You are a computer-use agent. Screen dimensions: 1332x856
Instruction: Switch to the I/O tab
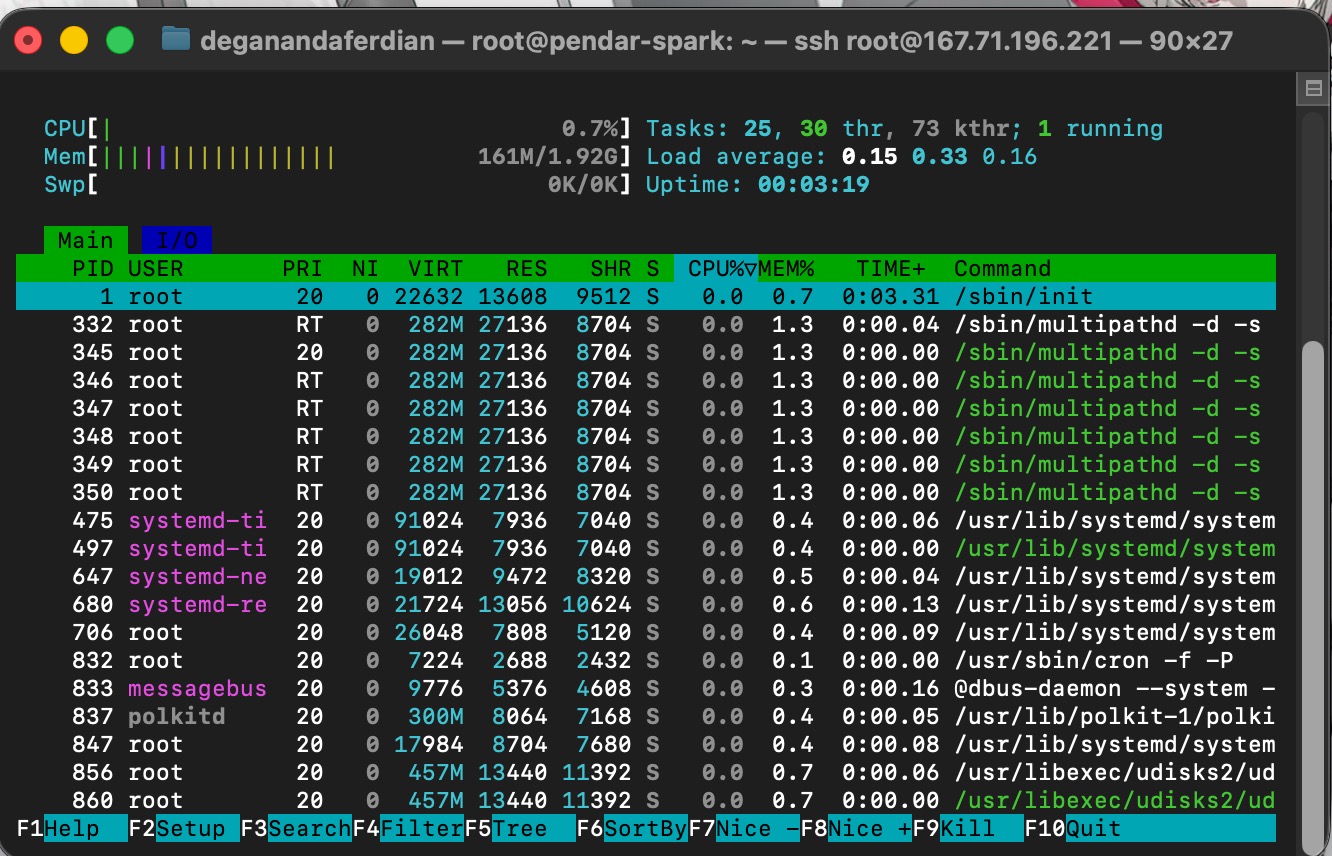pyautogui.click(x=177, y=240)
